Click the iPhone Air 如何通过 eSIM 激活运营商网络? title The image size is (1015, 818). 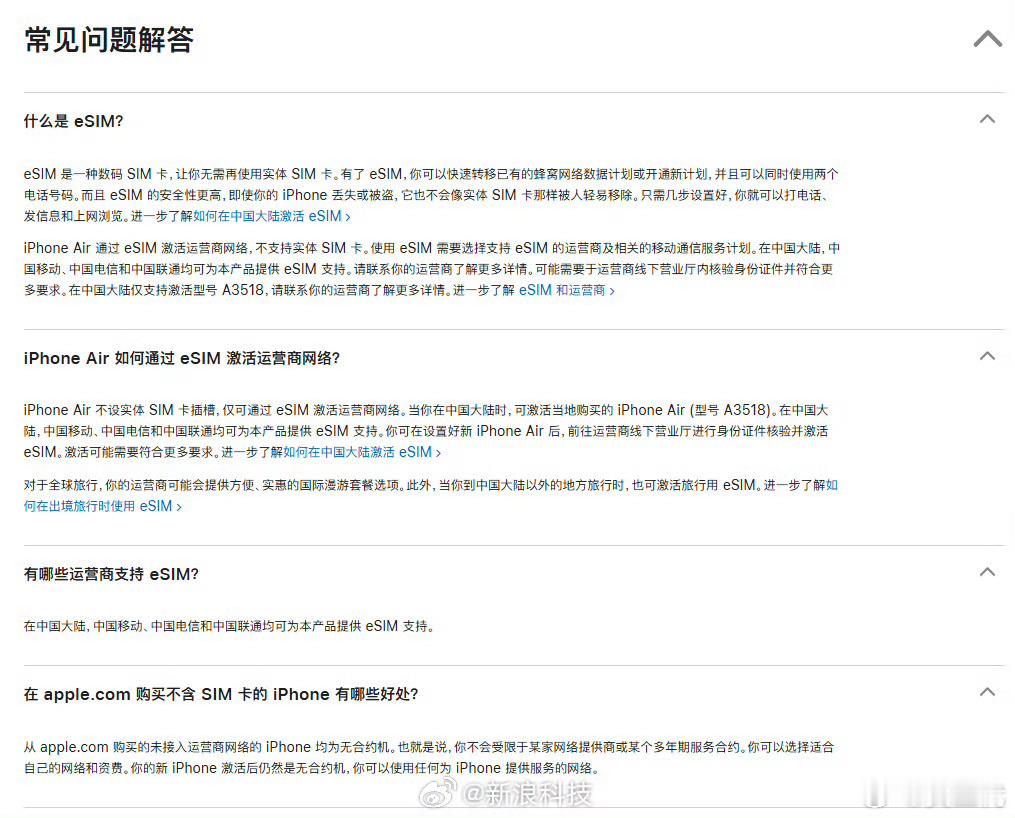coord(182,358)
